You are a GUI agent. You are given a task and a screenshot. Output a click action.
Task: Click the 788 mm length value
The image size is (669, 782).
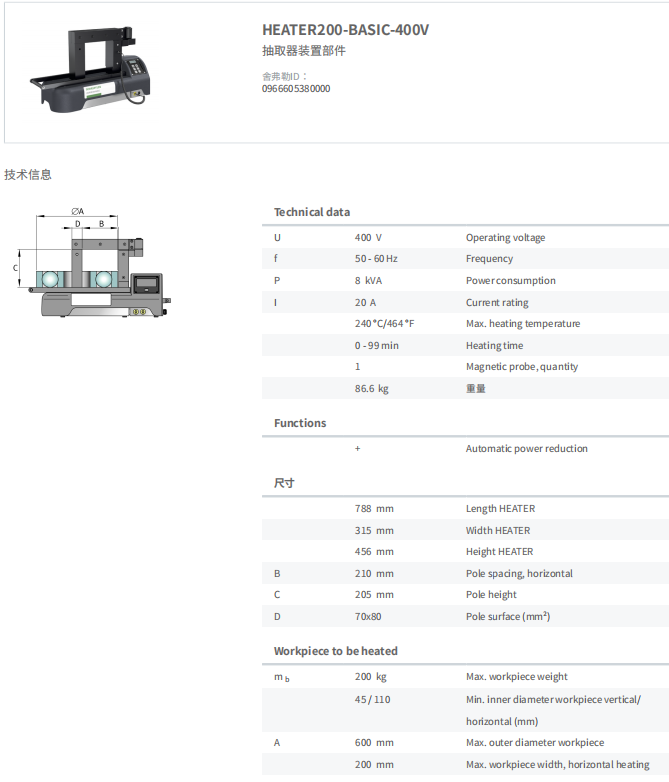[374, 509]
